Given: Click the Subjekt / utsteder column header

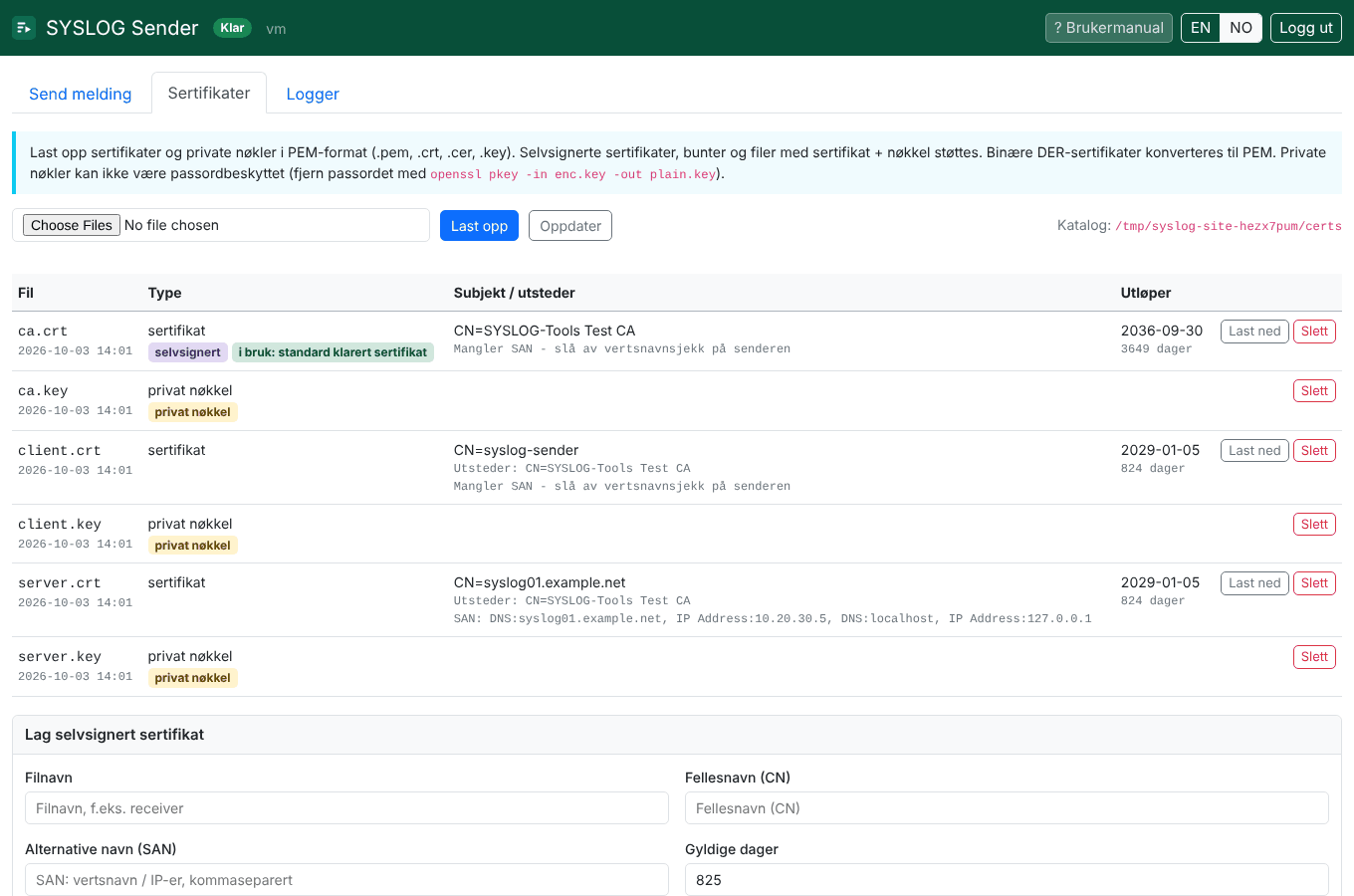Looking at the screenshot, I should [x=515, y=293].
